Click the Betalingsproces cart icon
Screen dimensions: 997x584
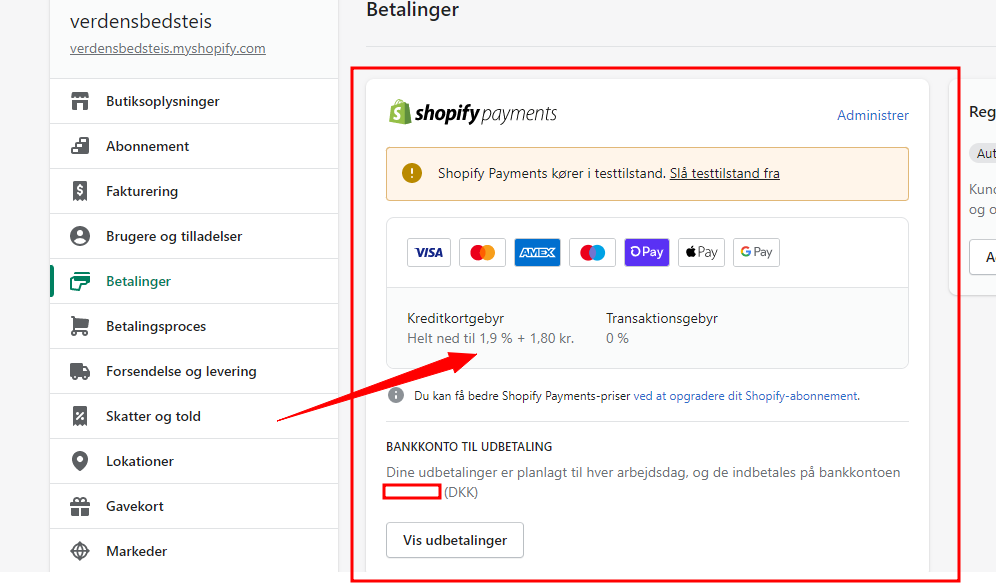click(79, 326)
